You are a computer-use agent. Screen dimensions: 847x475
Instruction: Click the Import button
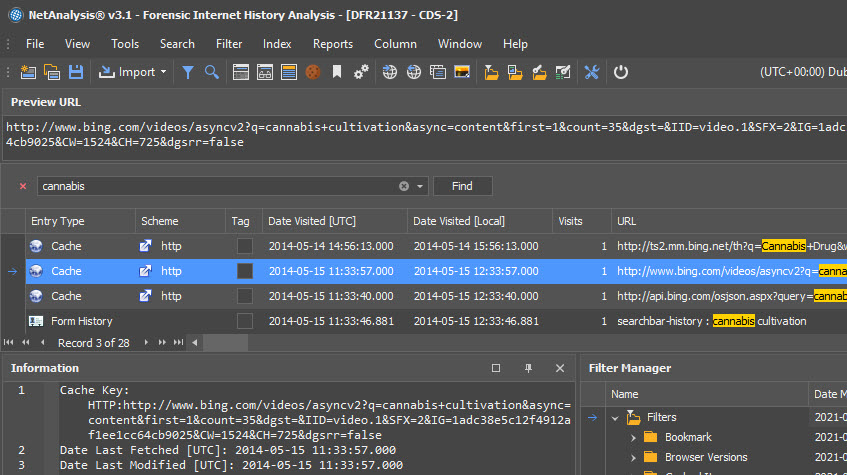127,72
